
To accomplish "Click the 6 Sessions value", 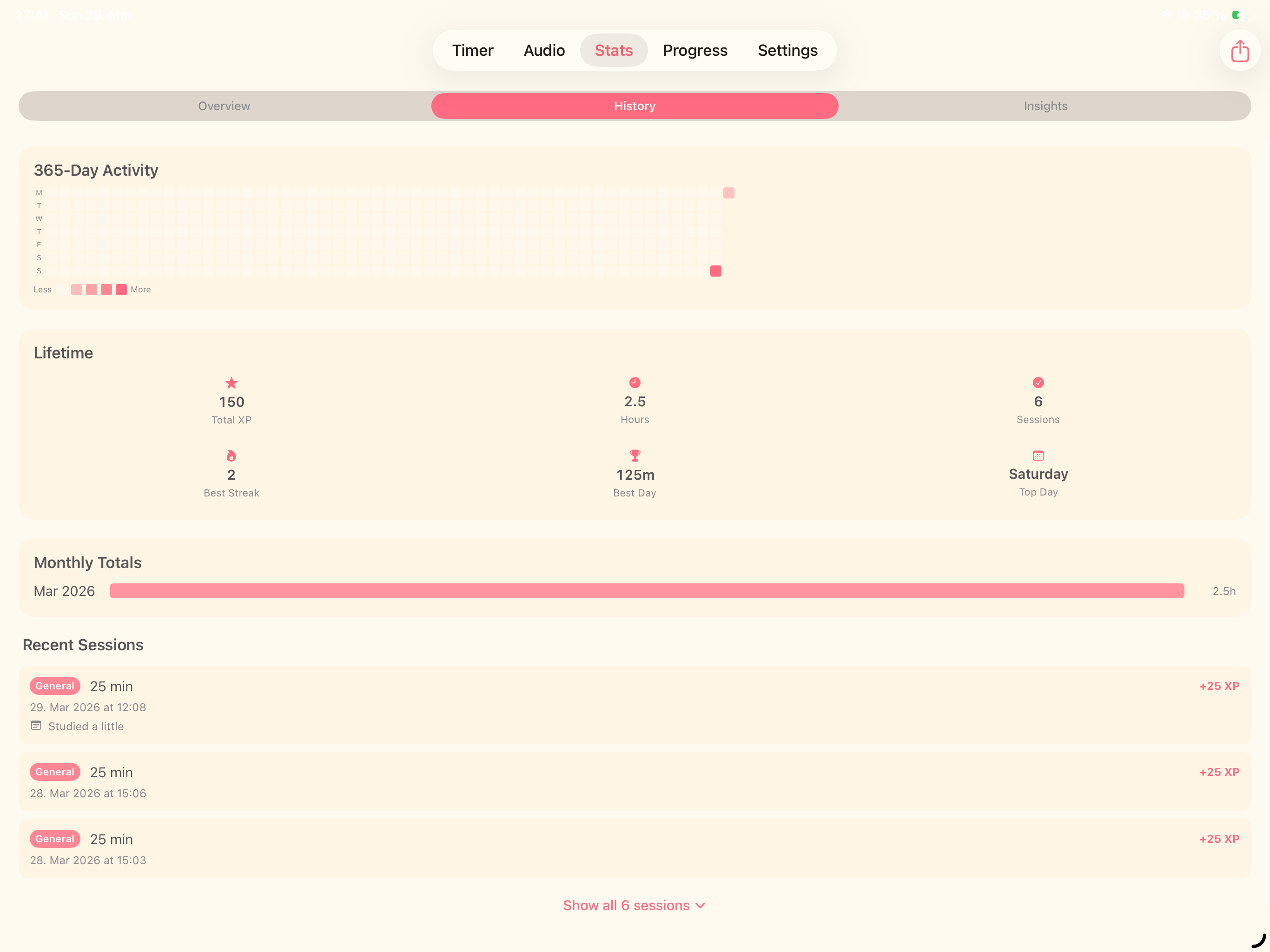I will coord(1038,401).
